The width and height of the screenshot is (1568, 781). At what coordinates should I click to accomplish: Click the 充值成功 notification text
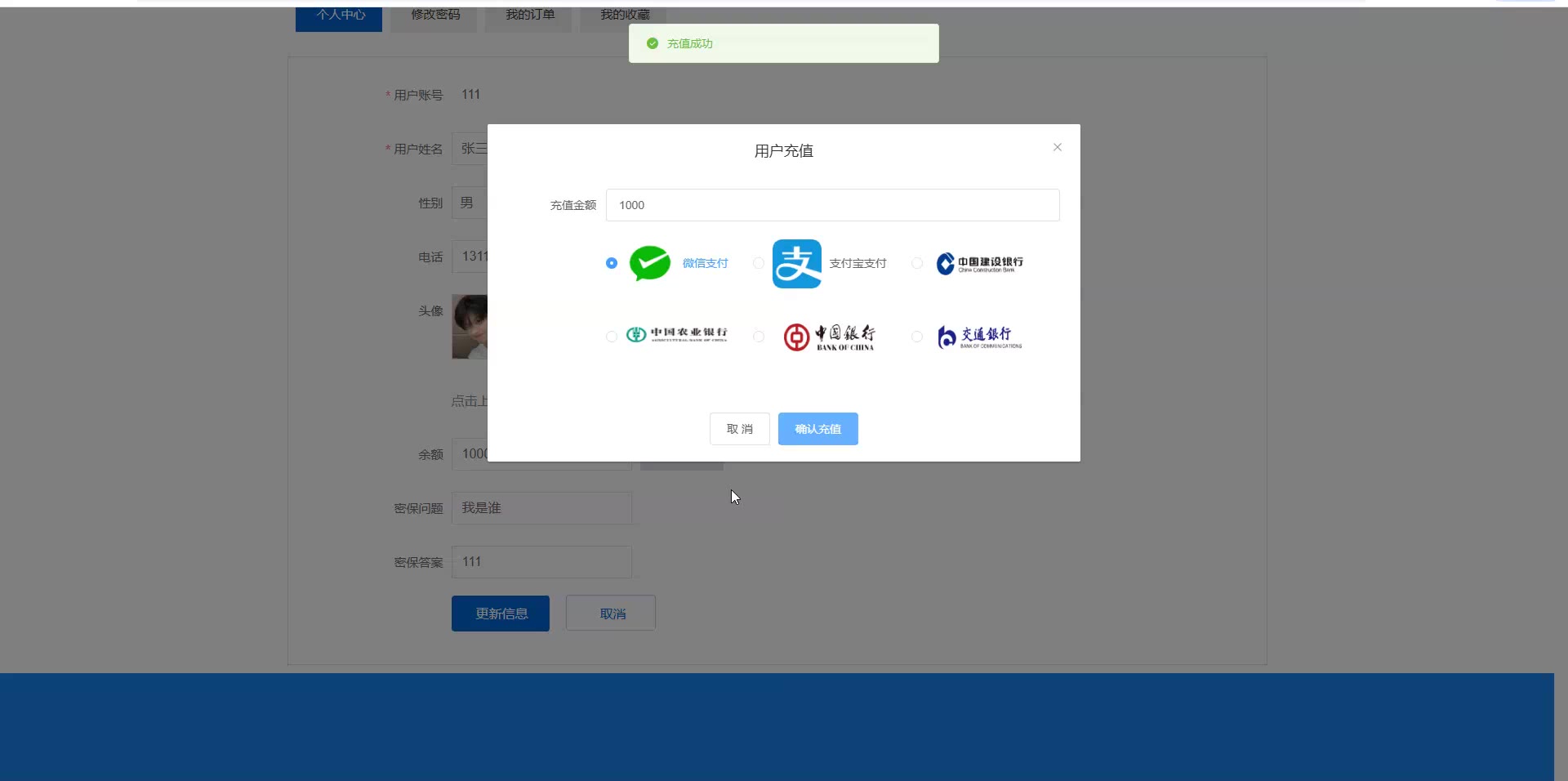(690, 43)
